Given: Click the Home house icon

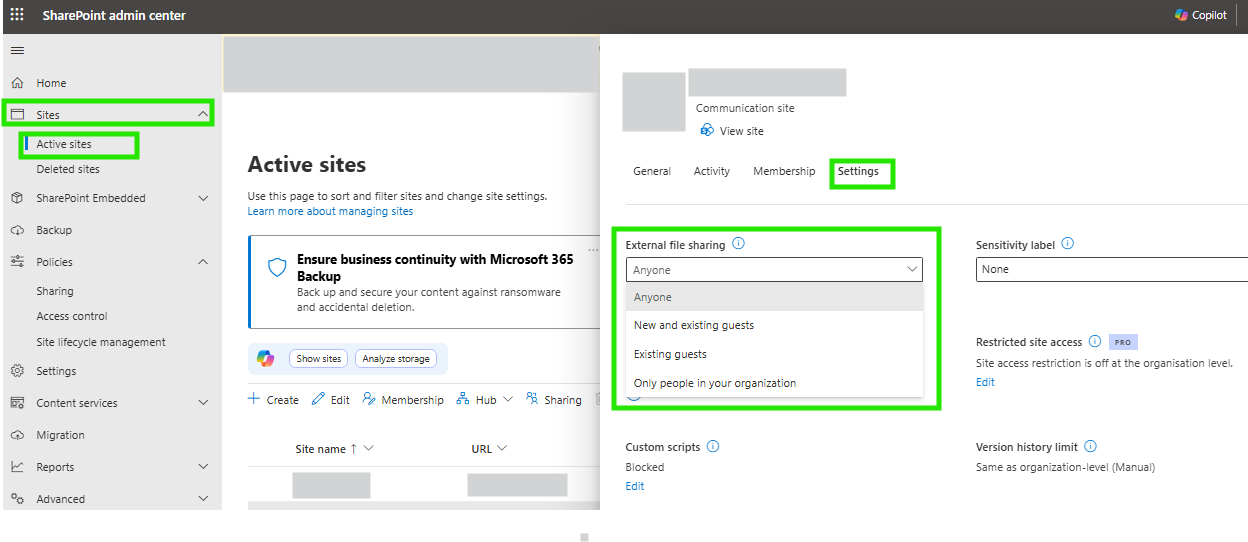Looking at the screenshot, I should [x=17, y=83].
